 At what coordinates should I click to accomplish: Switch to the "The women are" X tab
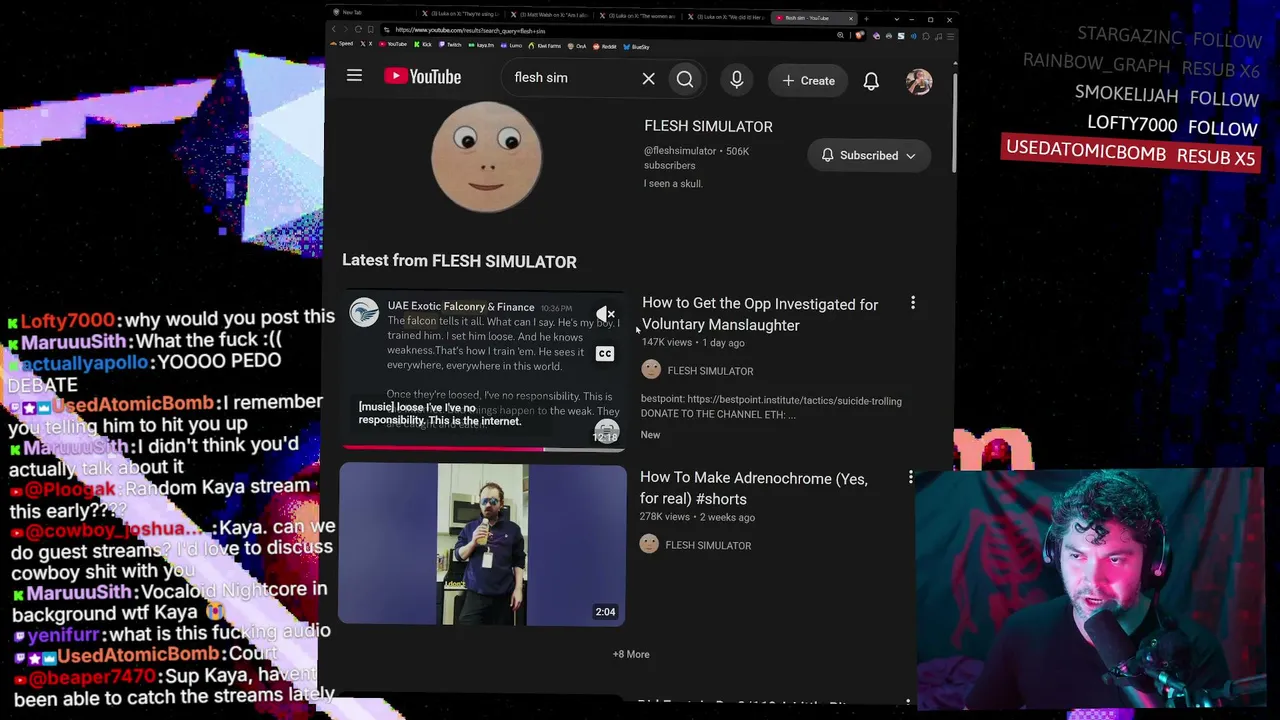(x=635, y=16)
